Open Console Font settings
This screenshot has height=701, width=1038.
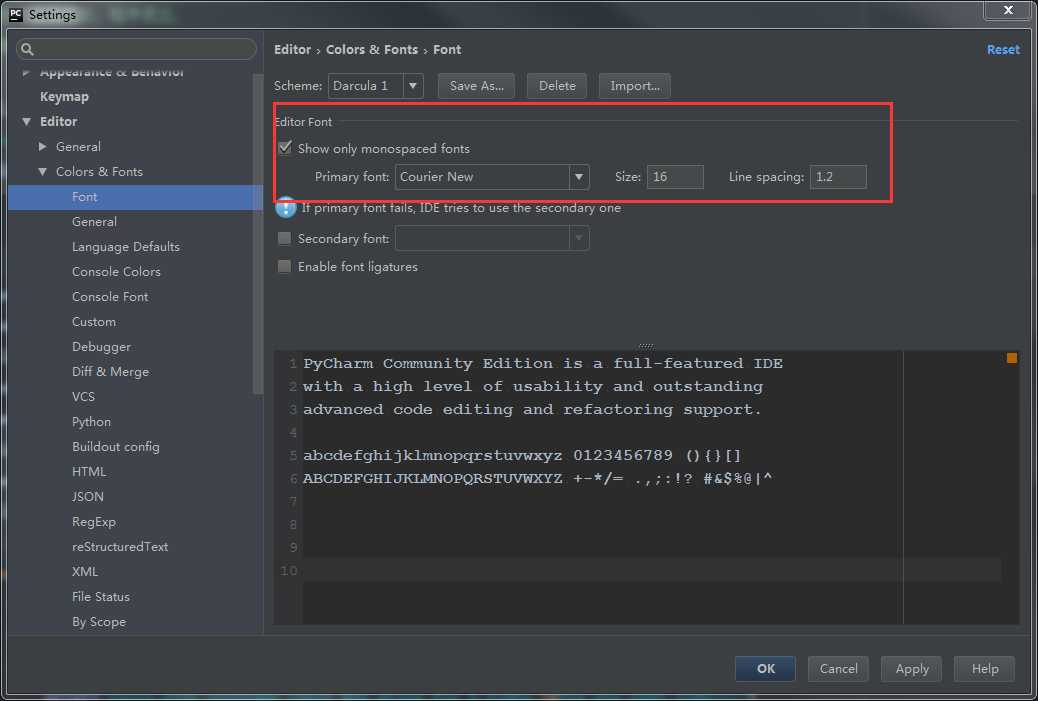click(x=110, y=297)
